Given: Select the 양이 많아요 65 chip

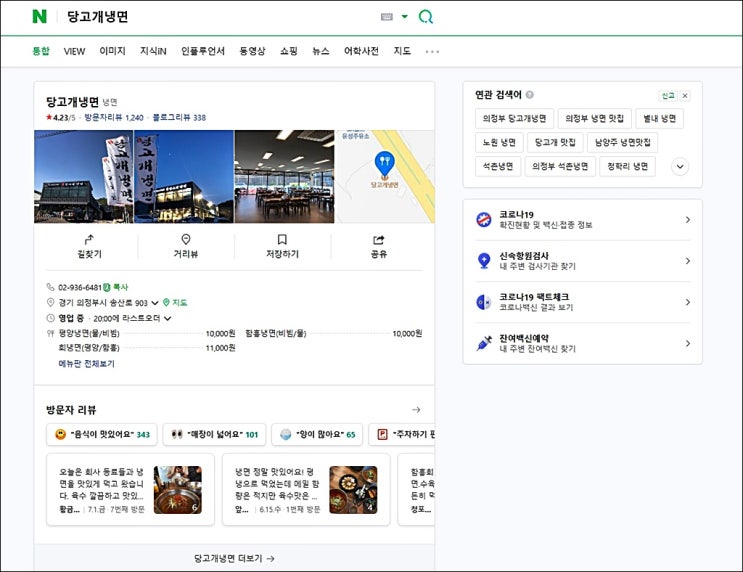Looking at the screenshot, I should [317, 434].
